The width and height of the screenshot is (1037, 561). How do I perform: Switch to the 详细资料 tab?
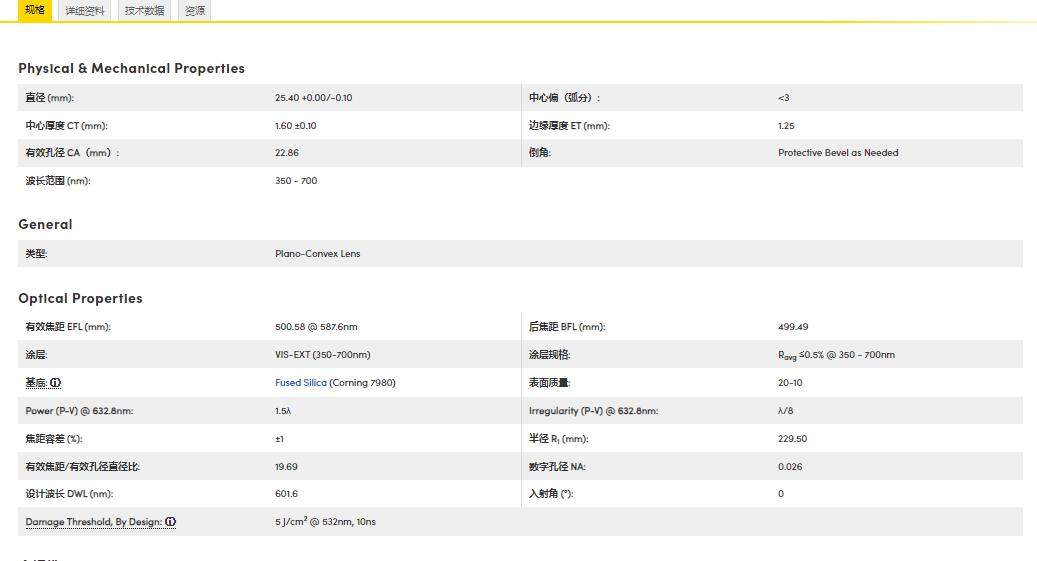point(85,11)
